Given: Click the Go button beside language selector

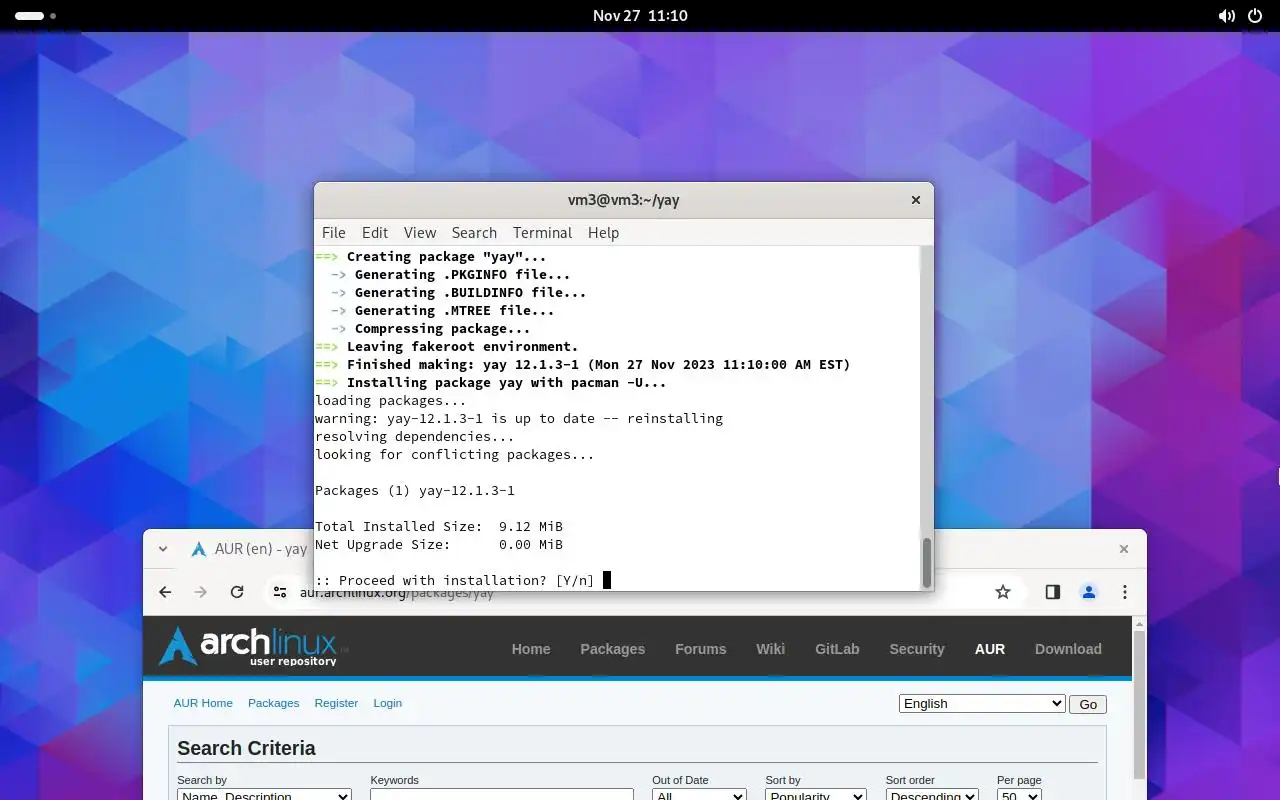Looking at the screenshot, I should pyautogui.click(x=1088, y=704).
